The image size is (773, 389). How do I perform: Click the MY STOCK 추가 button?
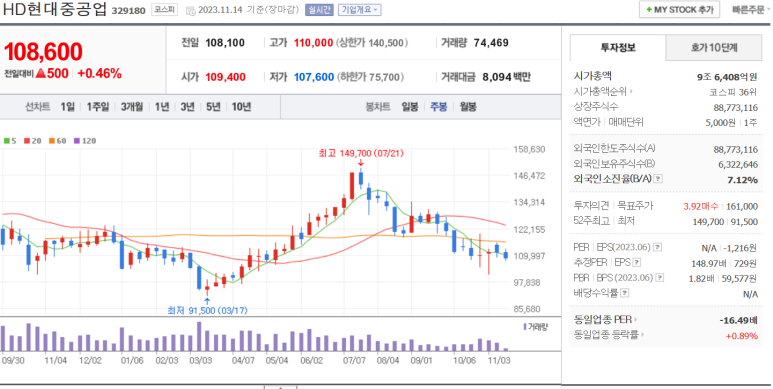(679, 10)
